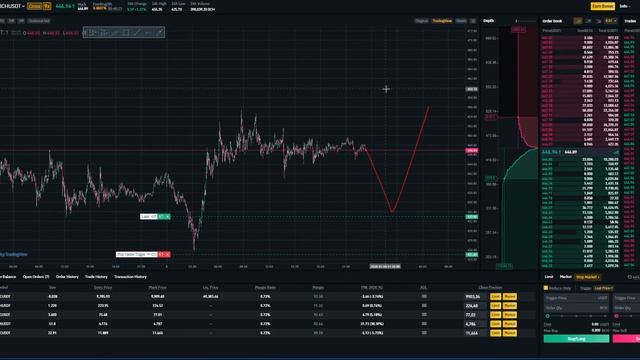Viewport: 640px width, 360px height.
Task: Close 9903.34 position with Limit button
Action: (x=496, y=297)
